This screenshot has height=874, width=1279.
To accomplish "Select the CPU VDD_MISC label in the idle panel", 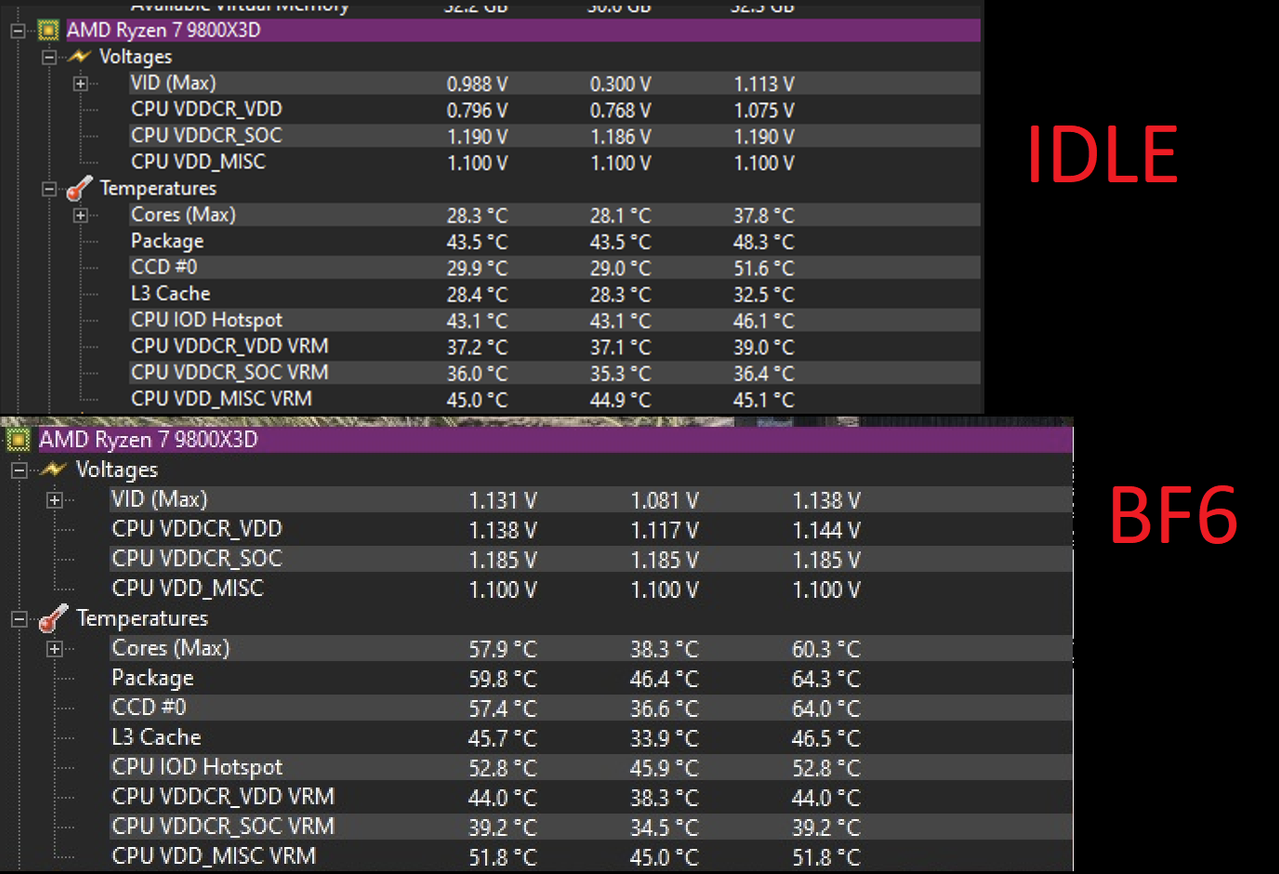I will coord(198,161).
